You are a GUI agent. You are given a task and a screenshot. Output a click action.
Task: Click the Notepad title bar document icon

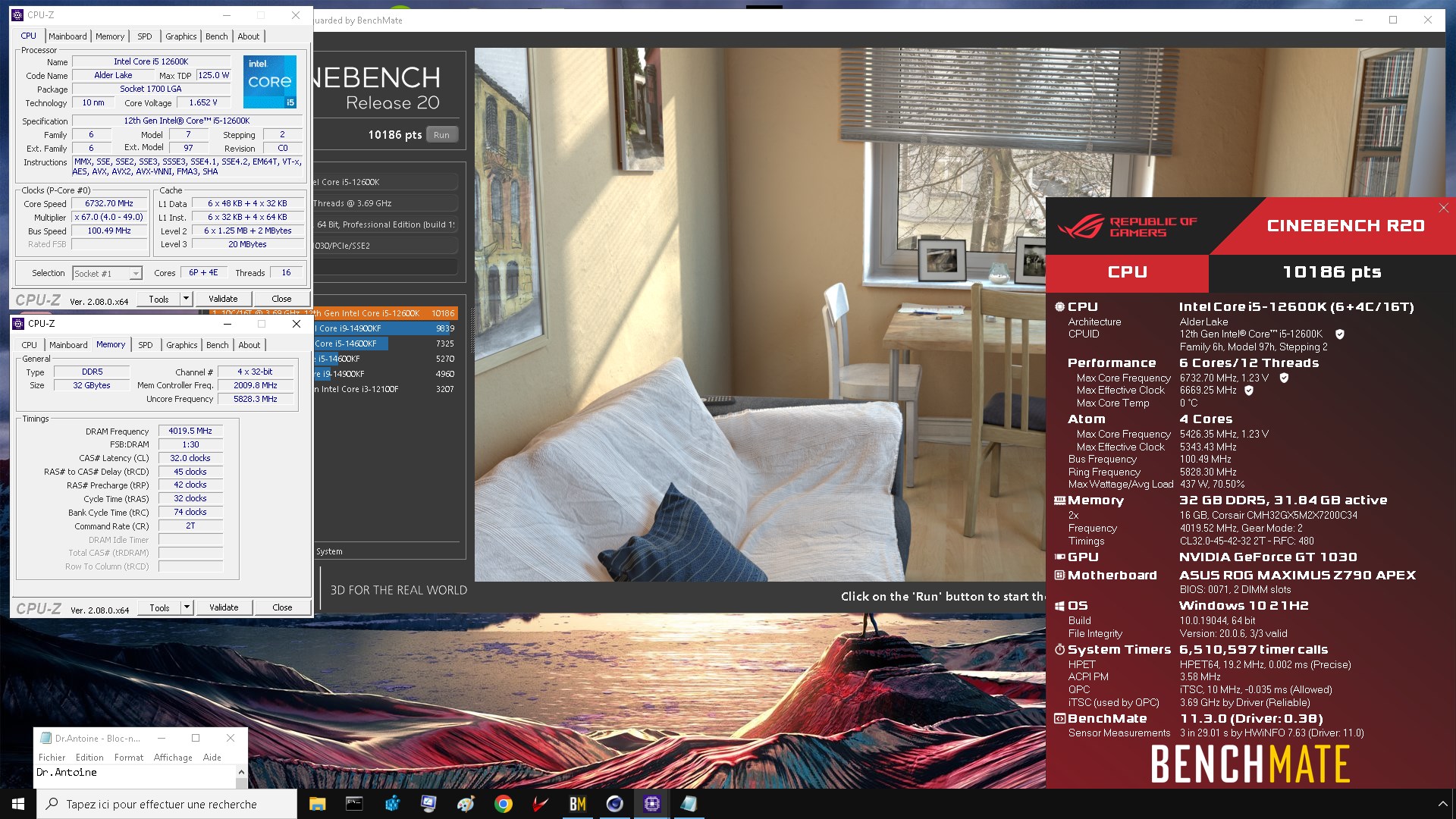click(x=45, y=738)
